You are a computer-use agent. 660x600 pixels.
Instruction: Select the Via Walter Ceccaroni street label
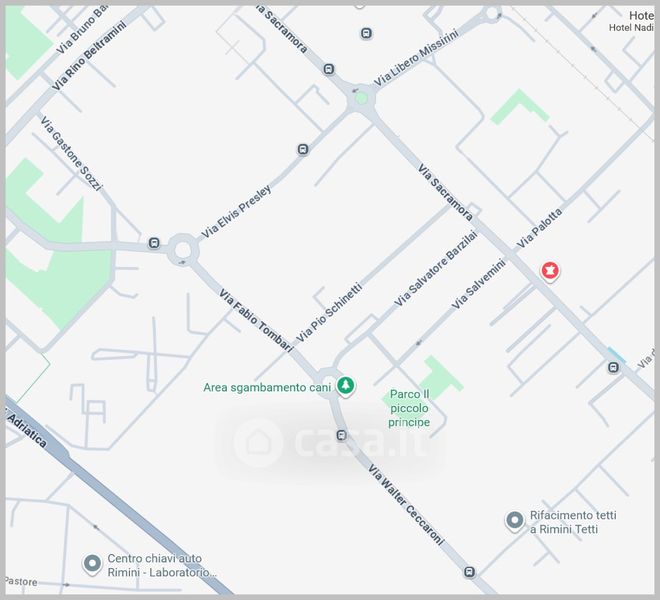[x=406, y=505]
